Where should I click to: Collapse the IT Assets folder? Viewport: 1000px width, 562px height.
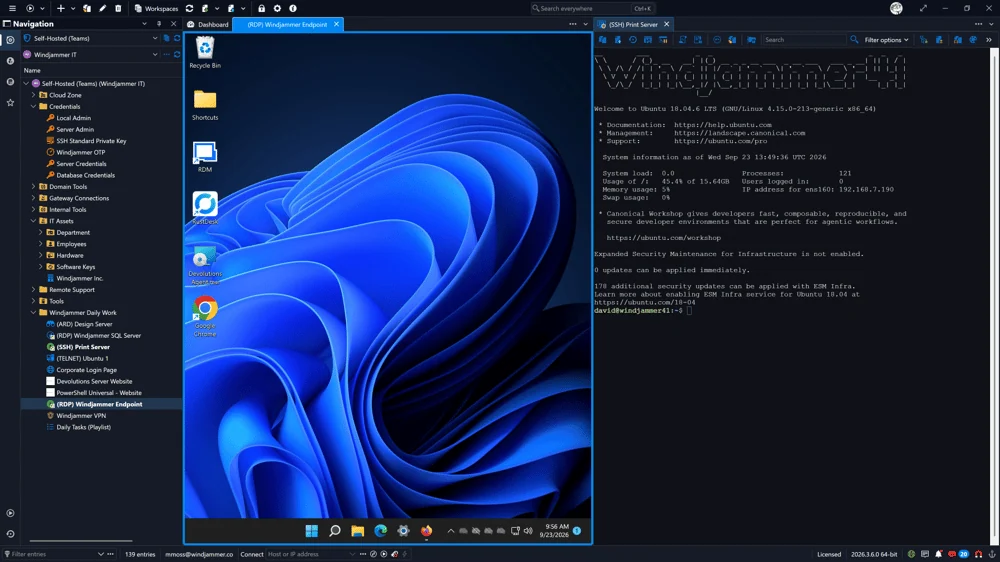tap(34, 221)
